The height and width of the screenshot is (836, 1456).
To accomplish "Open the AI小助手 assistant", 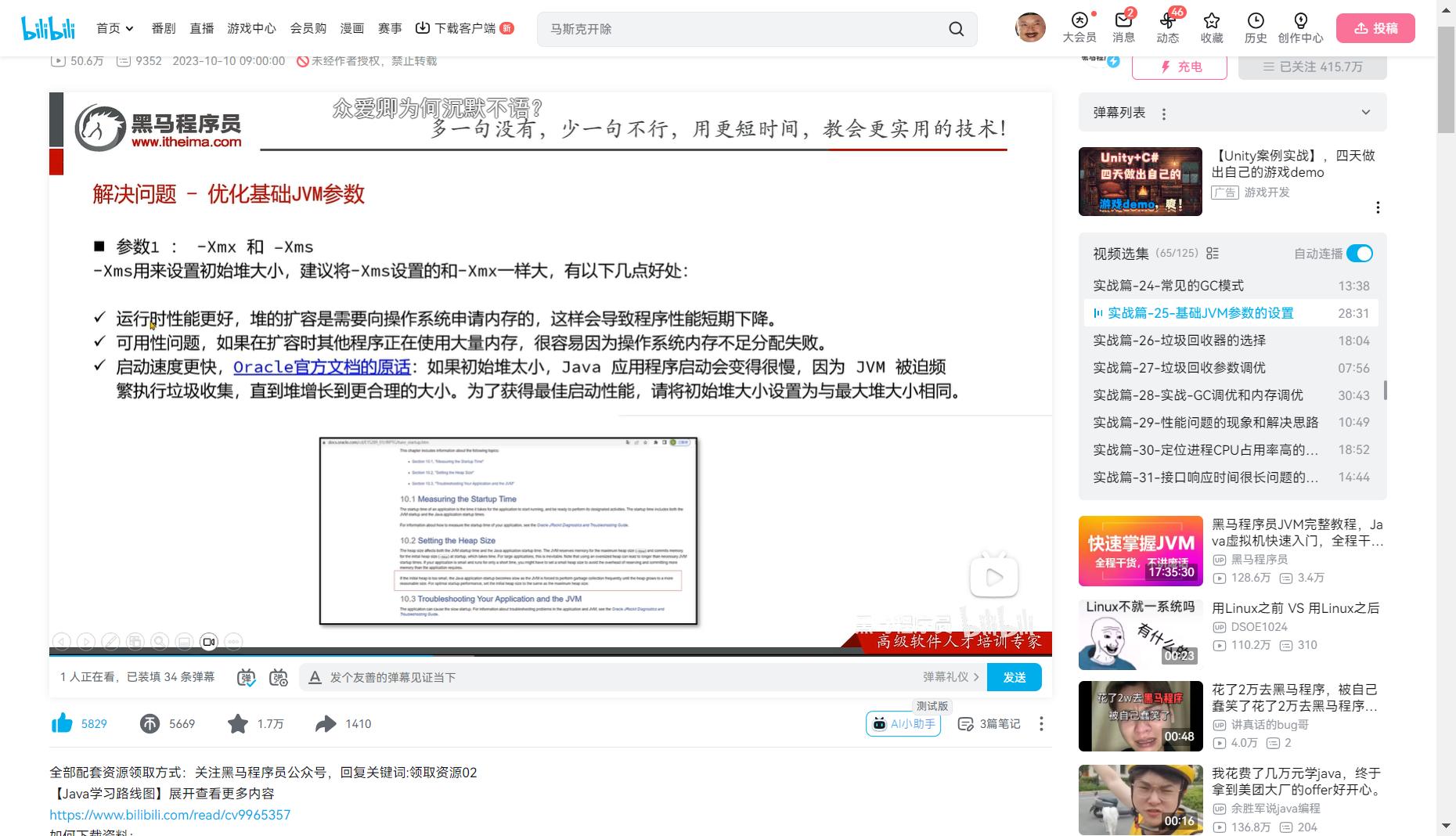I will [903, 723].
